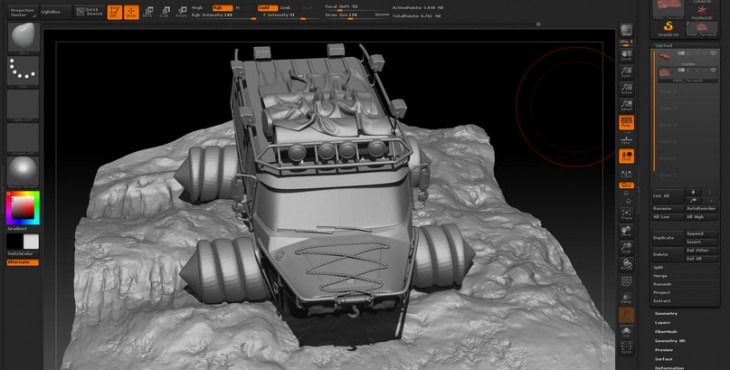The width and height of the screenshot is (730, 370).
Task: Toggle the Edit mode button
Action: tap(115, 12)
